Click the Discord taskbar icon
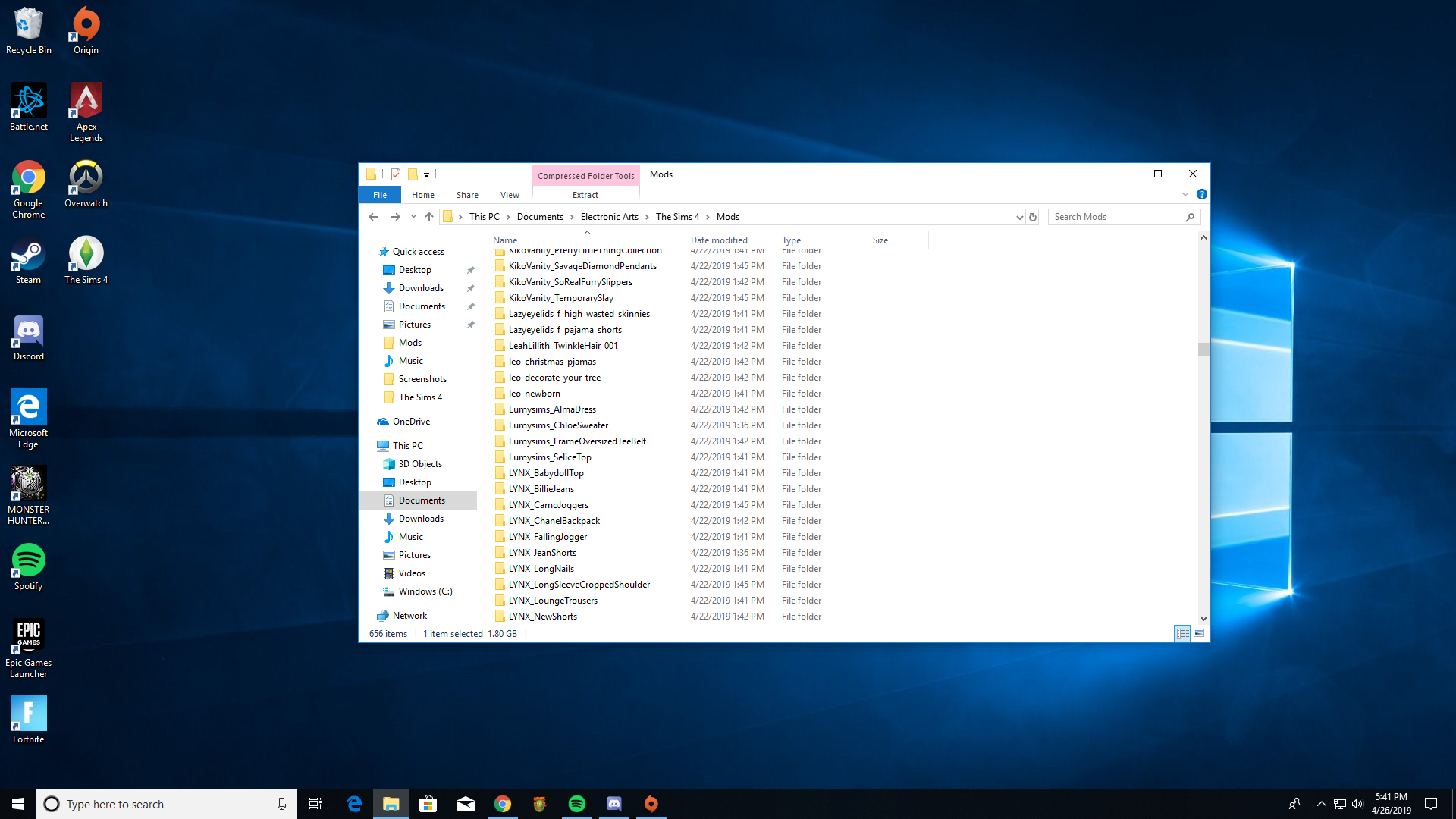This screenshot has height=819, width=1456. tap(614, 804)
